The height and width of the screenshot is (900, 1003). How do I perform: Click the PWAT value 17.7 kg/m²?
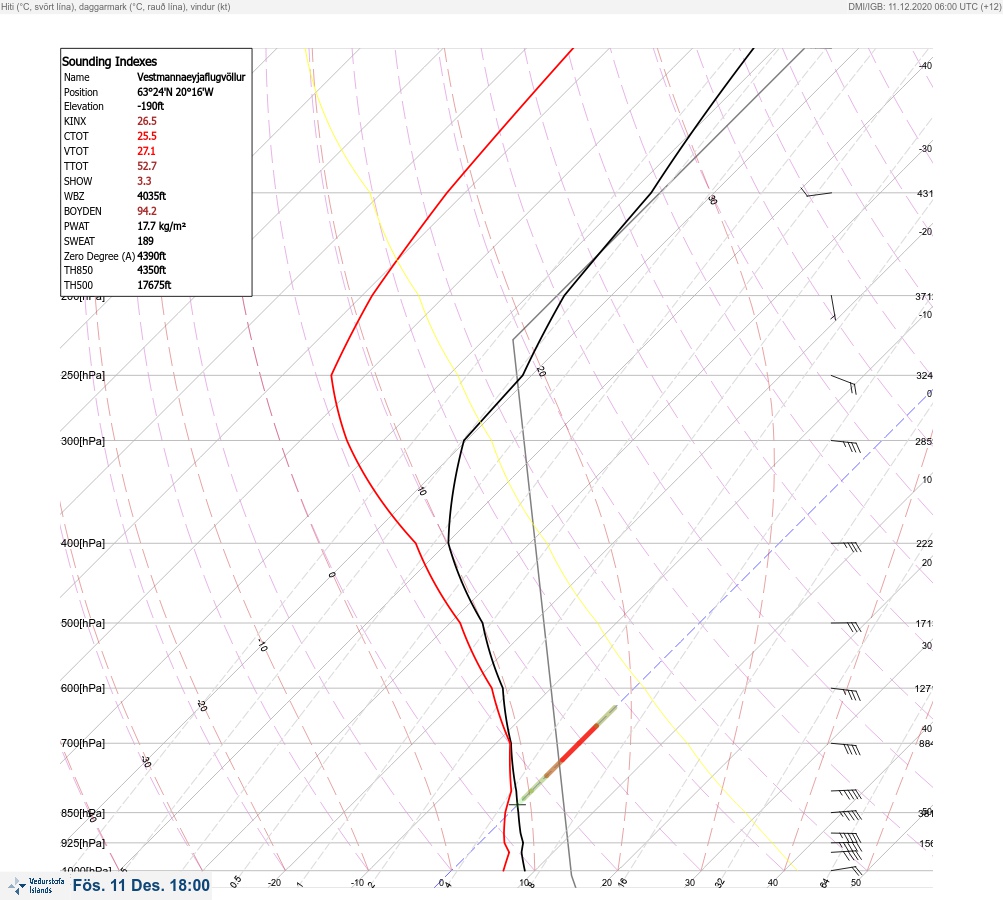point(161,226)
